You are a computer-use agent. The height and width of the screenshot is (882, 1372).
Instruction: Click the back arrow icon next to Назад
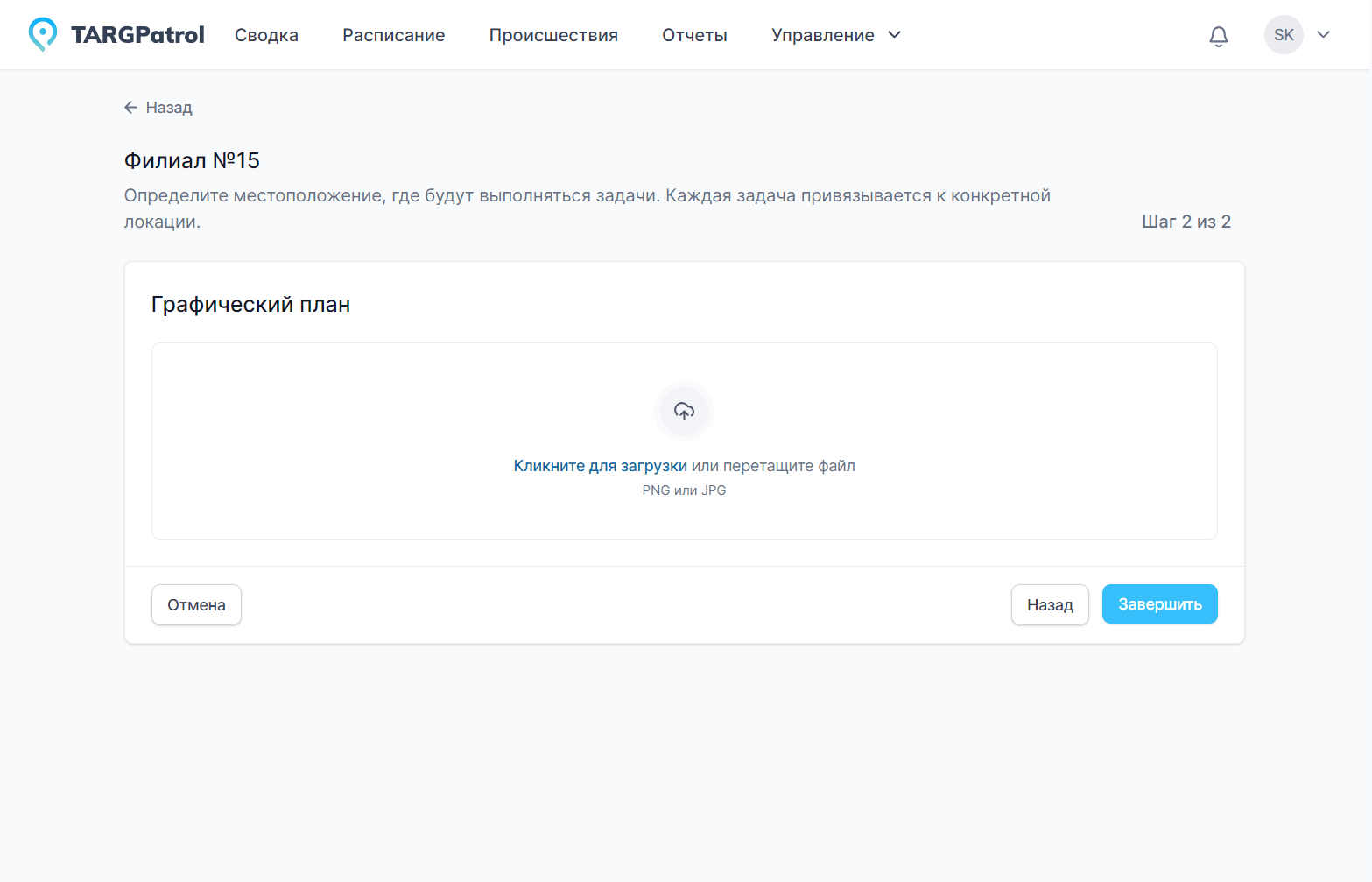coord(130,107)
